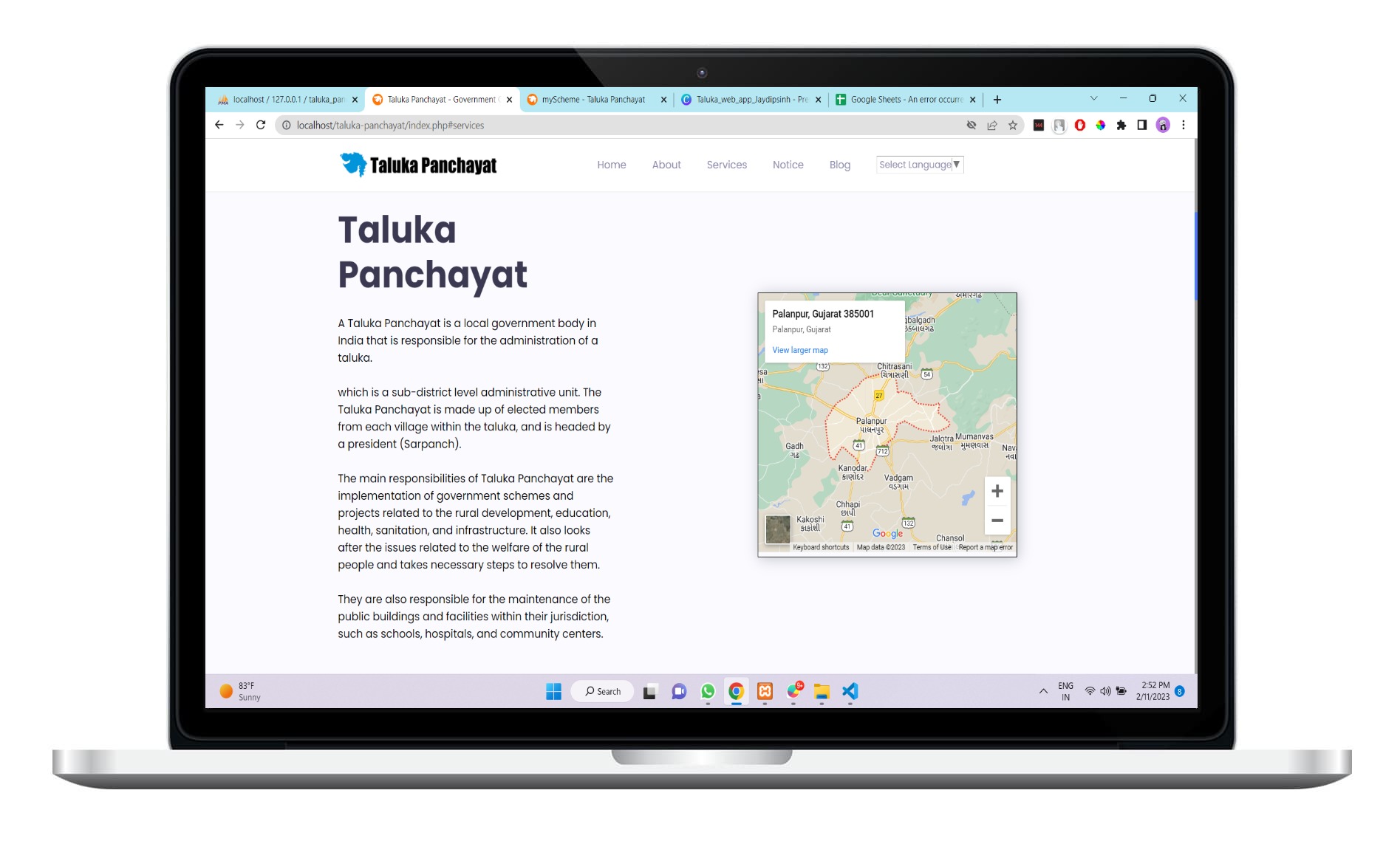Click the gray hand-pointer extension icon
The image size is (1400, 841).
coord(1059,126)
